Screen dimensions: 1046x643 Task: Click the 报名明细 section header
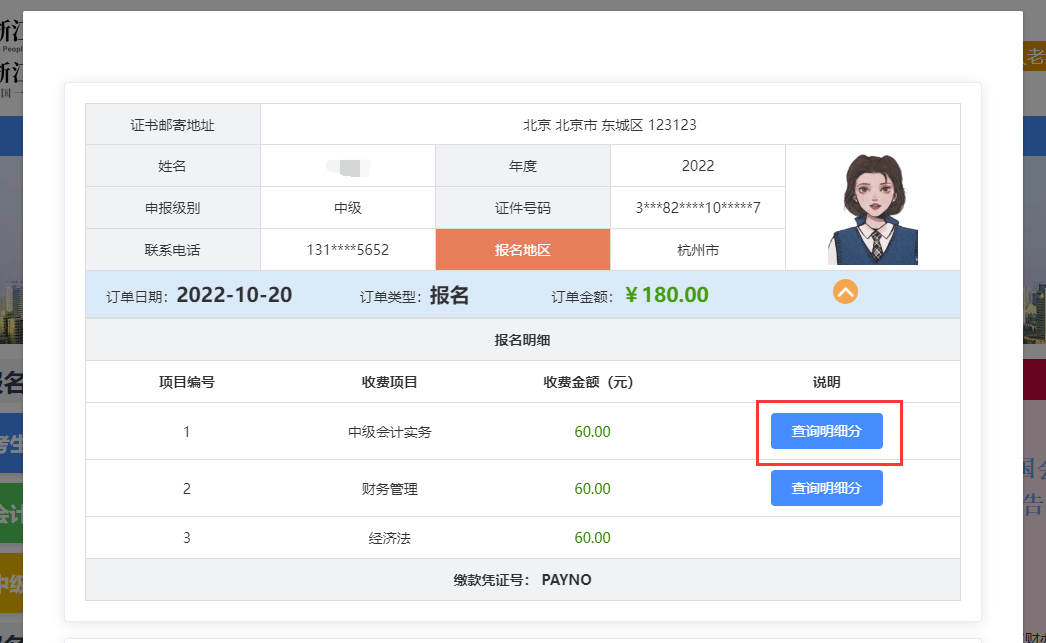coord(522,340)
